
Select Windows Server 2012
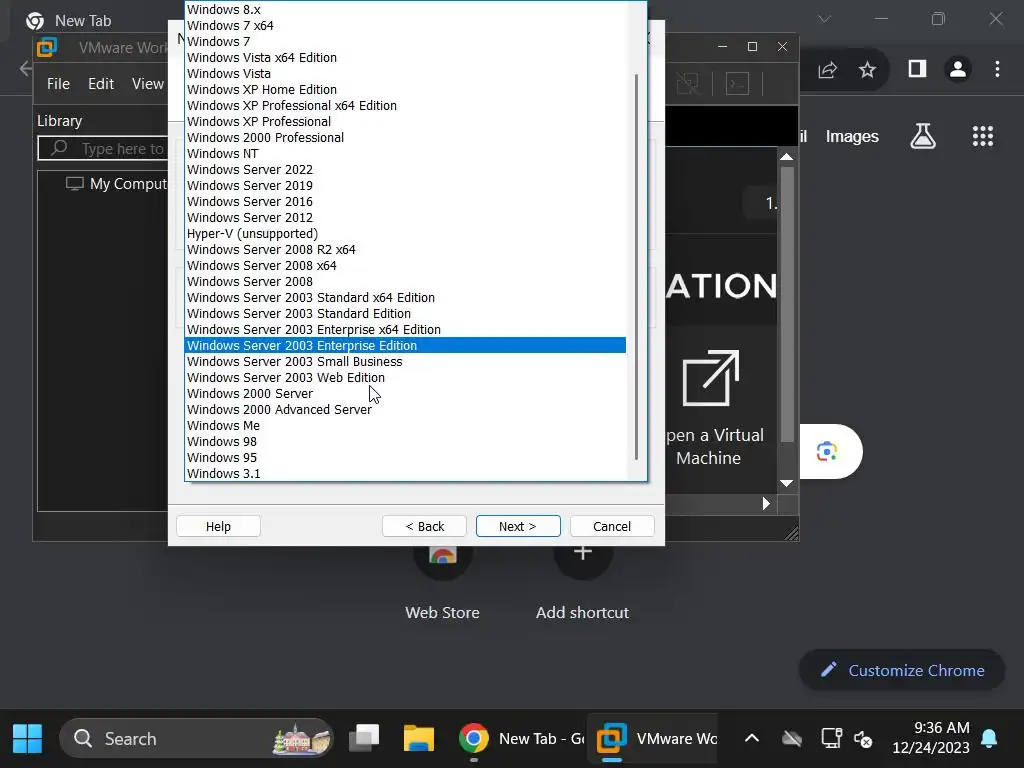coord(406,217)
